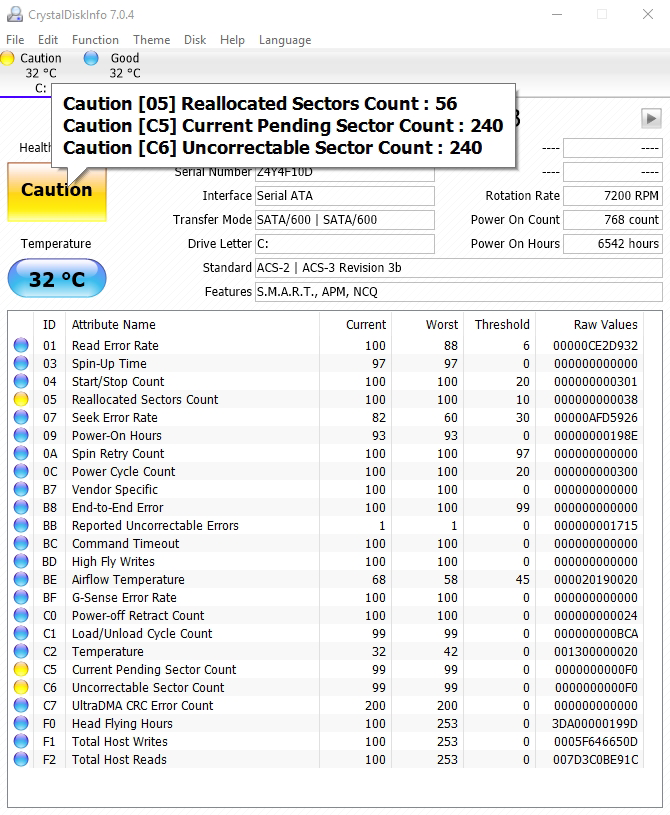Click the Power On Count field 768 count
Image resolution: width=670 pixels, height=815 pixels.
[613, 220]
